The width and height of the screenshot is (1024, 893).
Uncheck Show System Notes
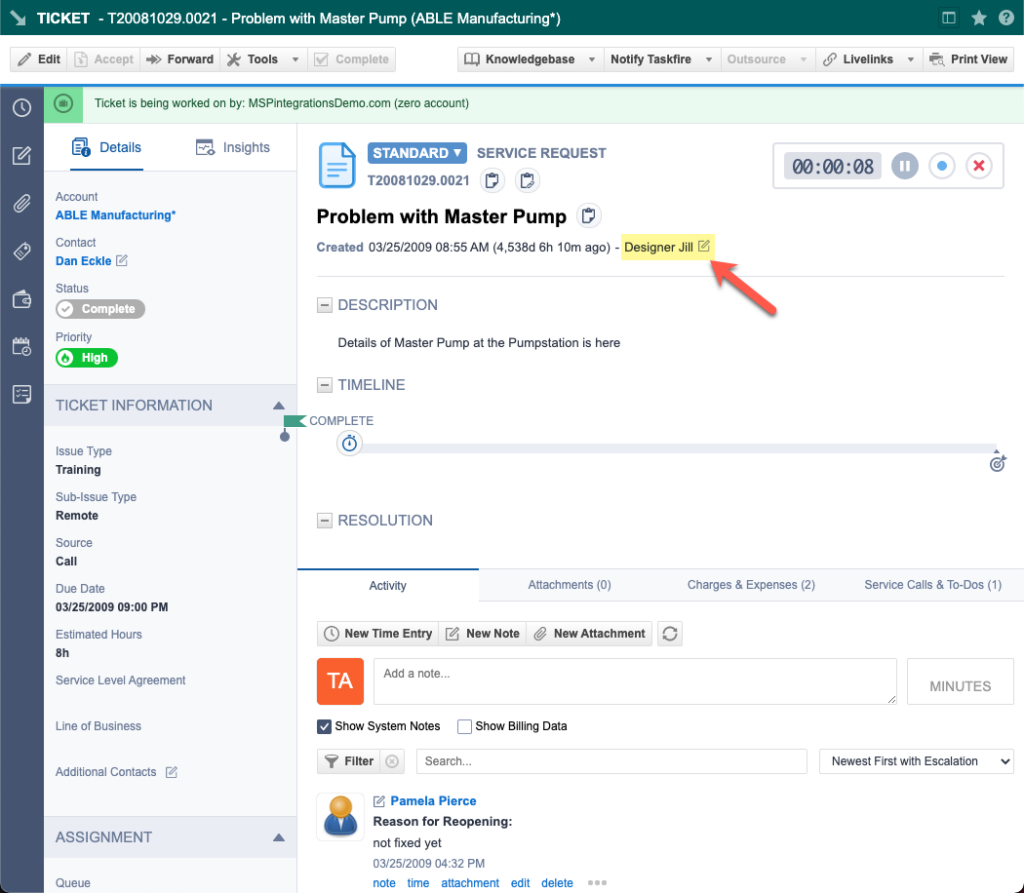coord(324,726)
